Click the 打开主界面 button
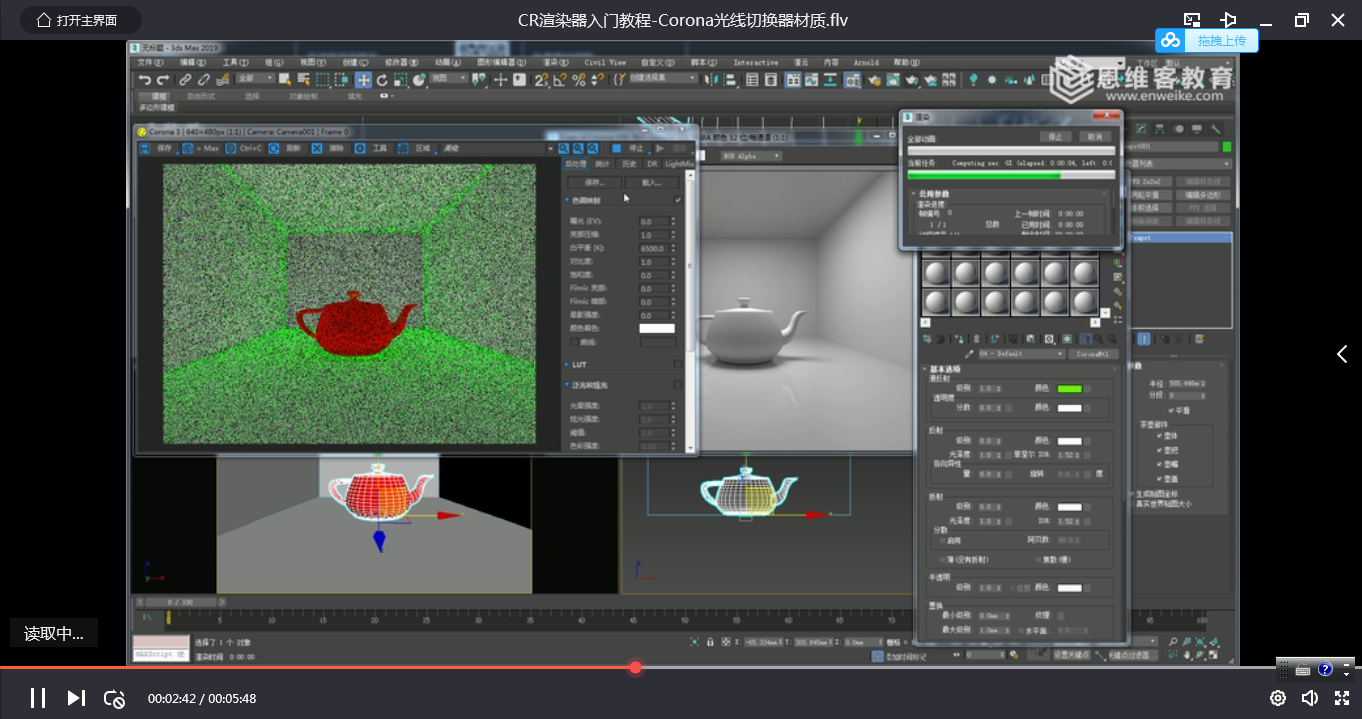This screenshot has height=719, width=1362. [x=80, y=20]
